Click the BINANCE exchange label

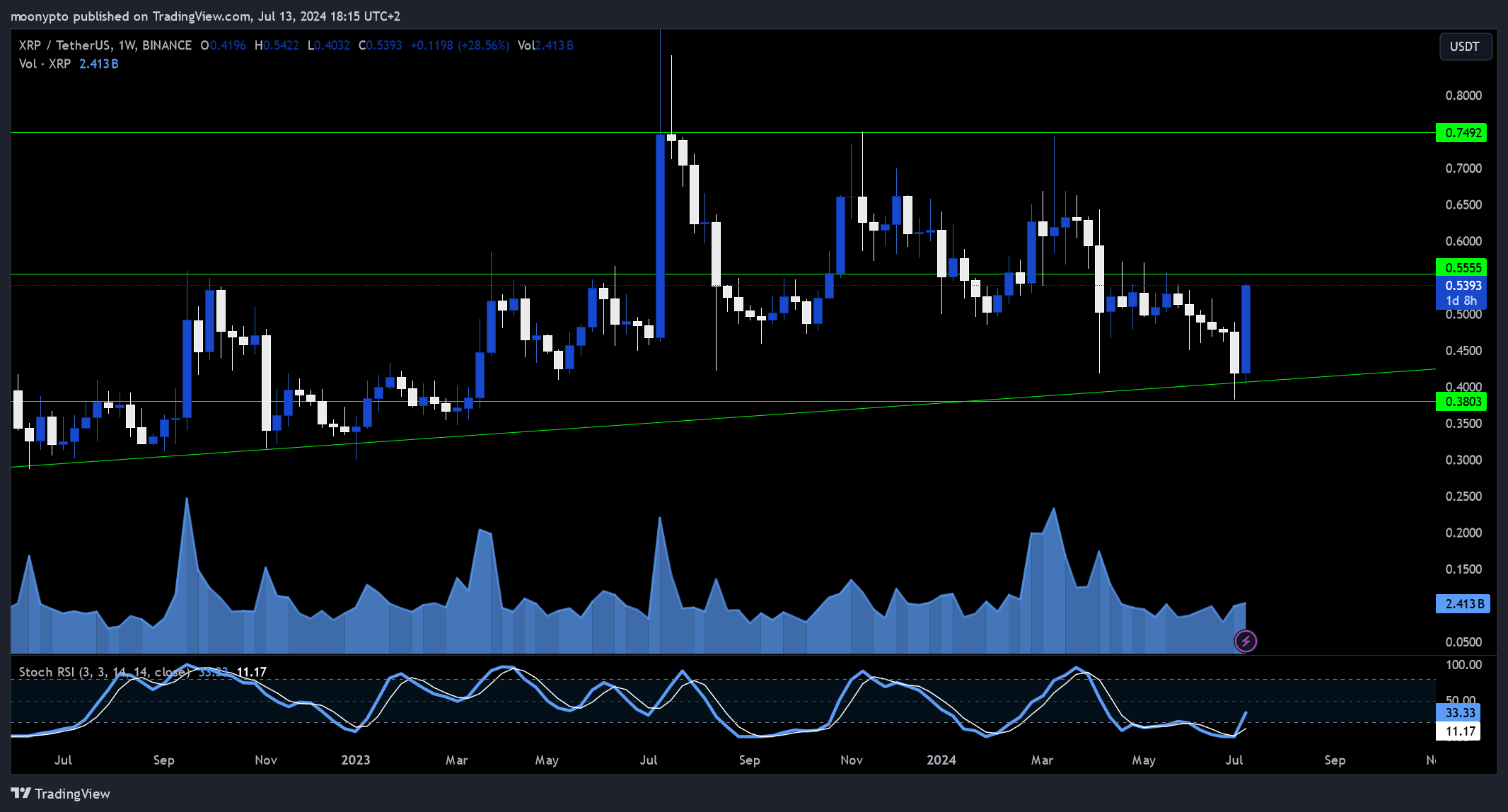point(167,45)
